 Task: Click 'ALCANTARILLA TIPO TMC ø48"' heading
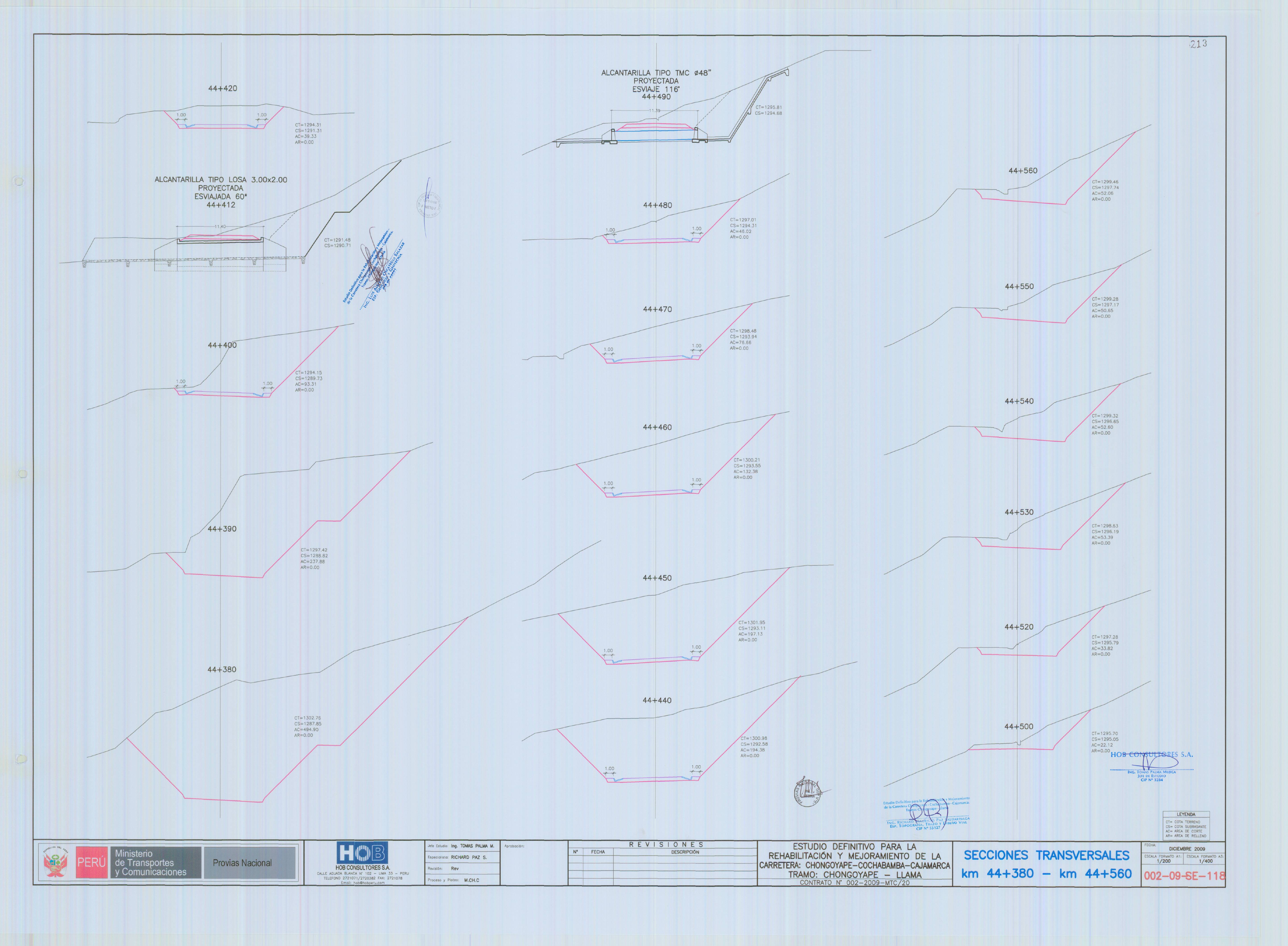[656, 73]
